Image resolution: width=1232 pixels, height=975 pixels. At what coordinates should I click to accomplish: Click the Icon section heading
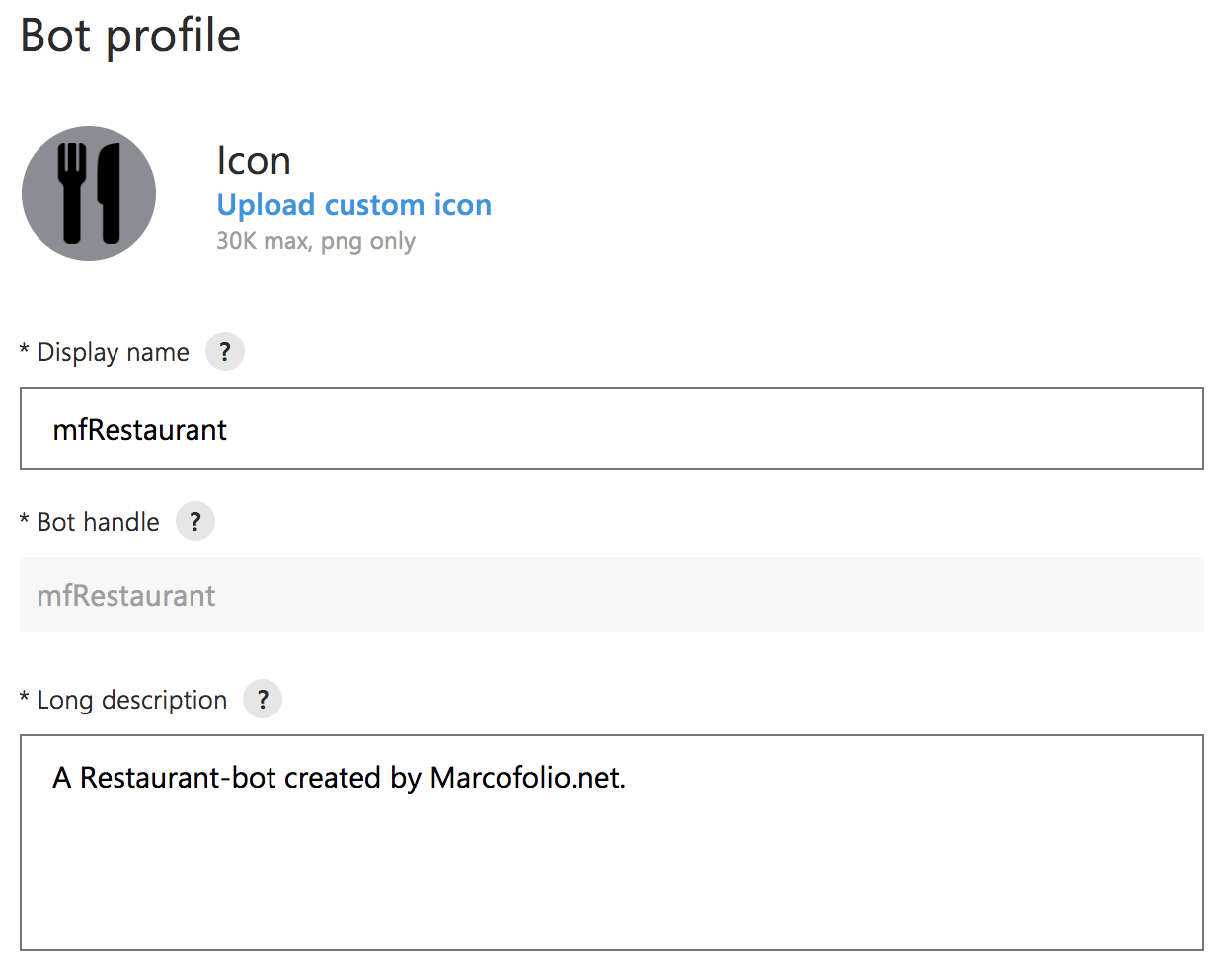coord(254,160)
